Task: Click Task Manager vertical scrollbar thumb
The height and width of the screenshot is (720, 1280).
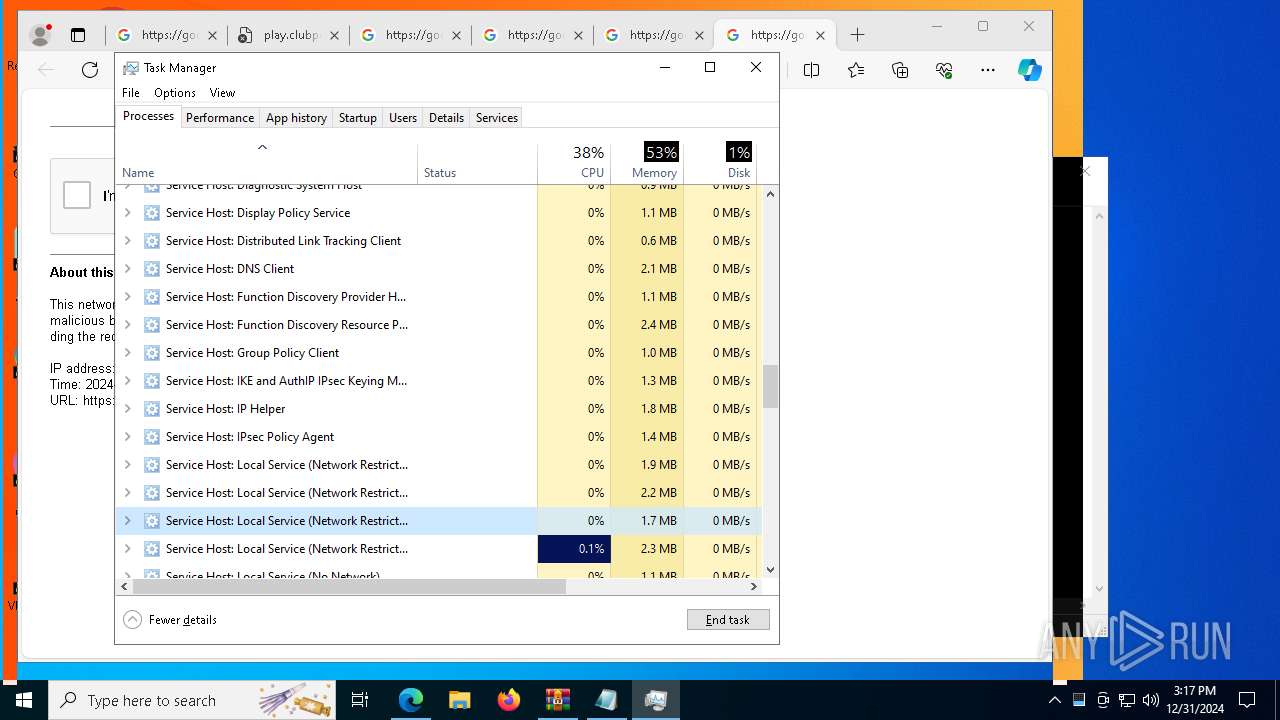Action: 770,386
